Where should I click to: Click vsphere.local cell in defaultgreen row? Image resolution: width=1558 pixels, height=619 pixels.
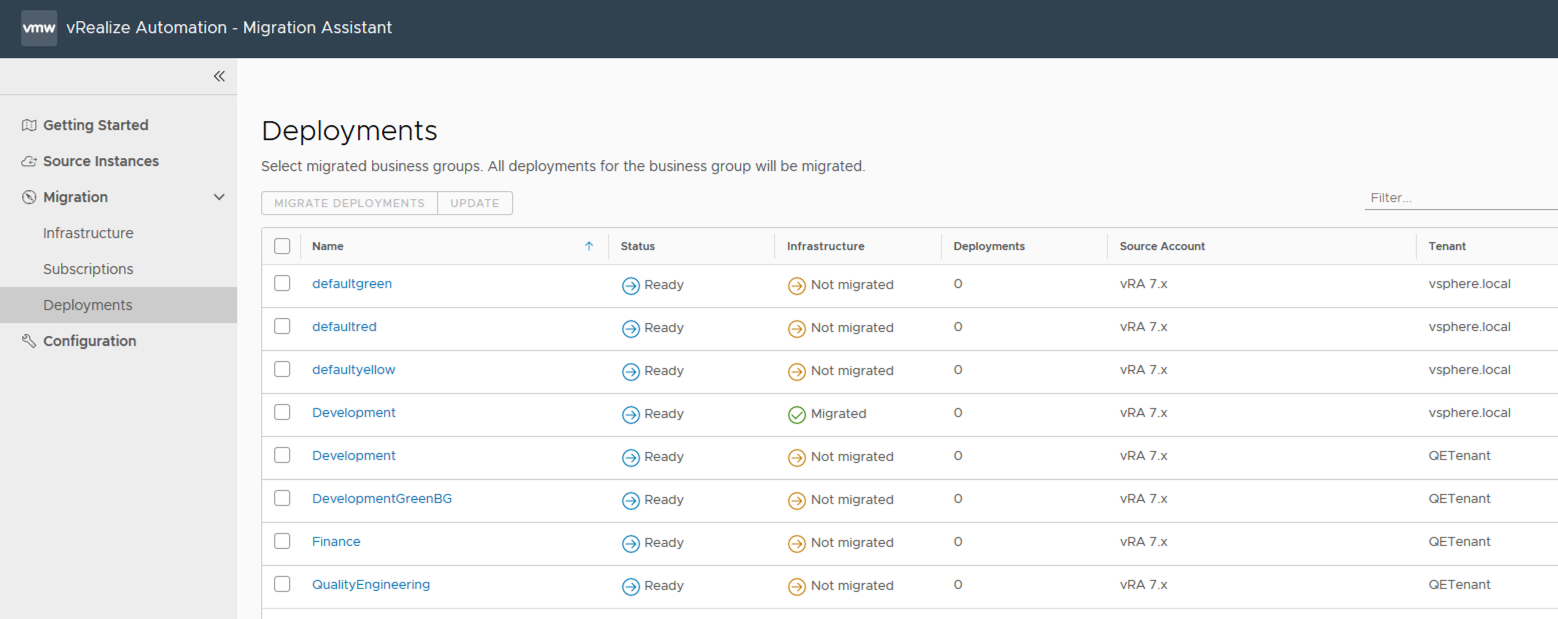[1469, 283]
